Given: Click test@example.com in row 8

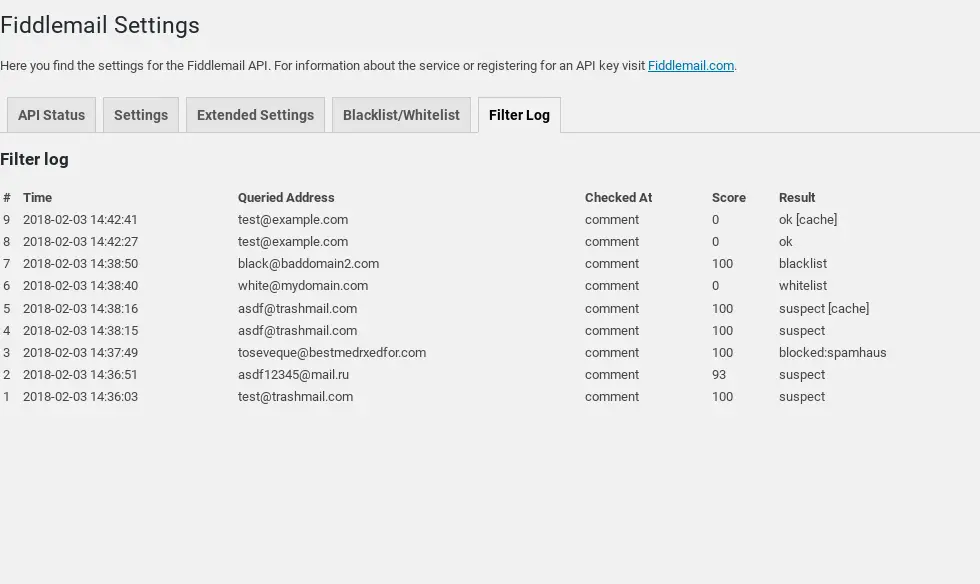Looking at the screenshot, I should pos(292,241).
